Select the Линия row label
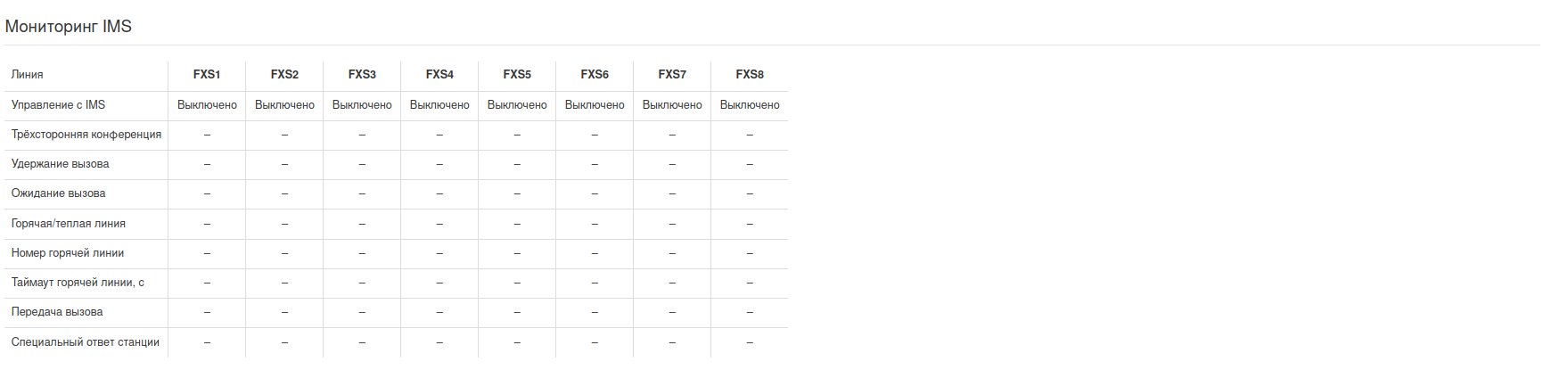 point(28,75)
